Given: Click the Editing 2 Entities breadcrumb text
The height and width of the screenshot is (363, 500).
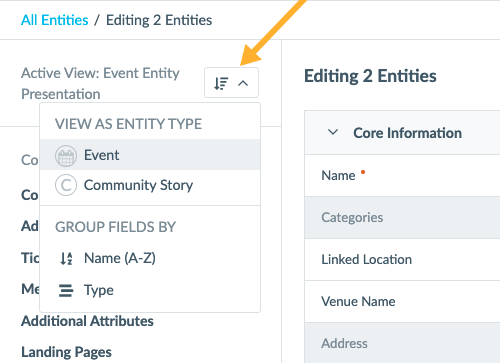Looking at the screenshot, I should [159, 20].
